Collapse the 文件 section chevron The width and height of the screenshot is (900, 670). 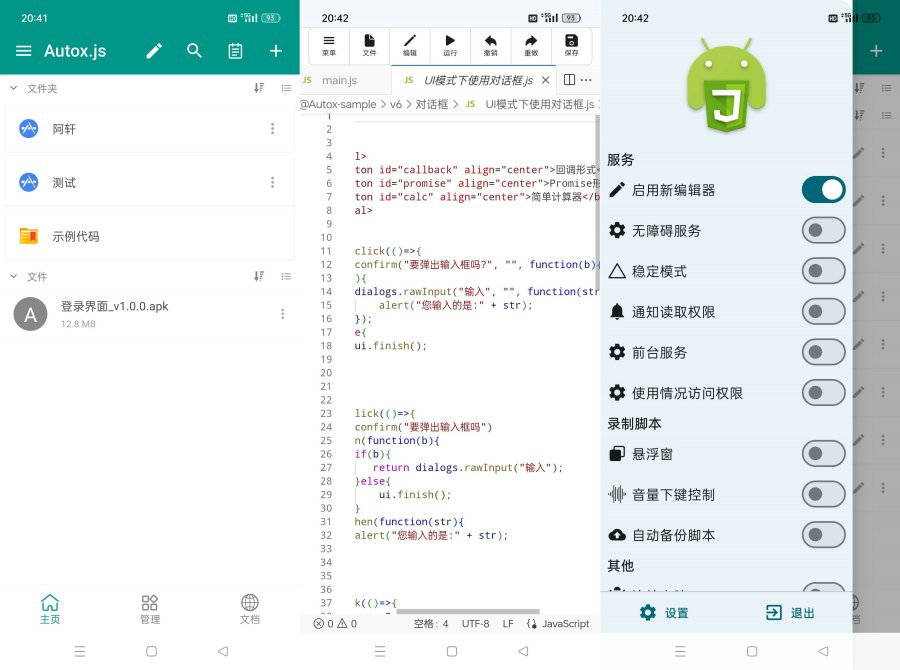[x=14, y=276]
